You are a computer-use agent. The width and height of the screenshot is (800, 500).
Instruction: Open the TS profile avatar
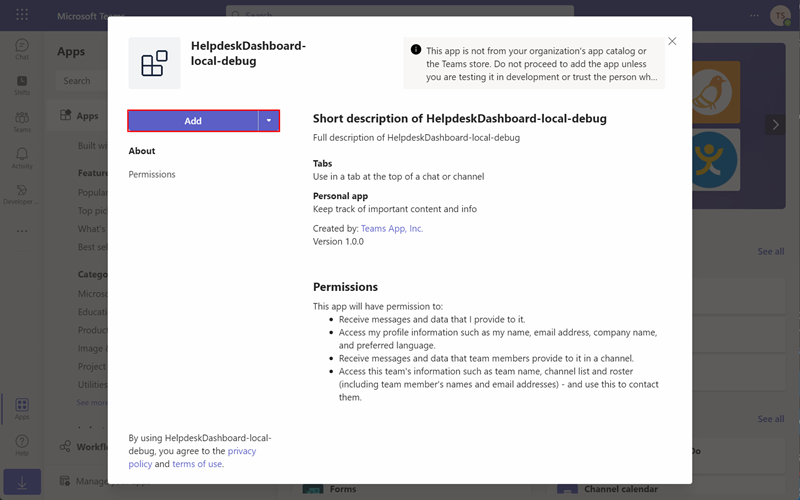pos(780,16)
